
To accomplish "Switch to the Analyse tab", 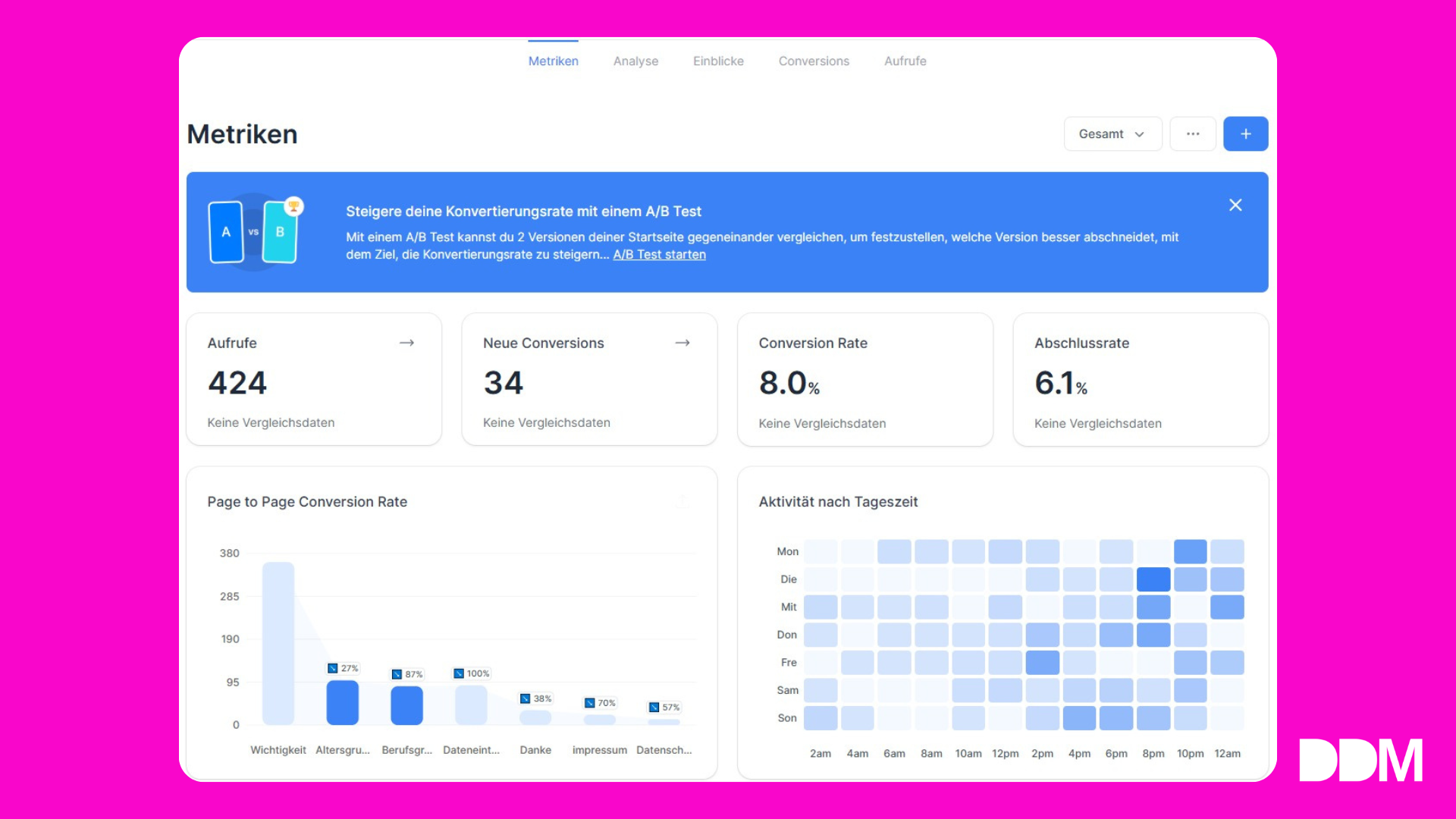I will (x=635, y=61).
